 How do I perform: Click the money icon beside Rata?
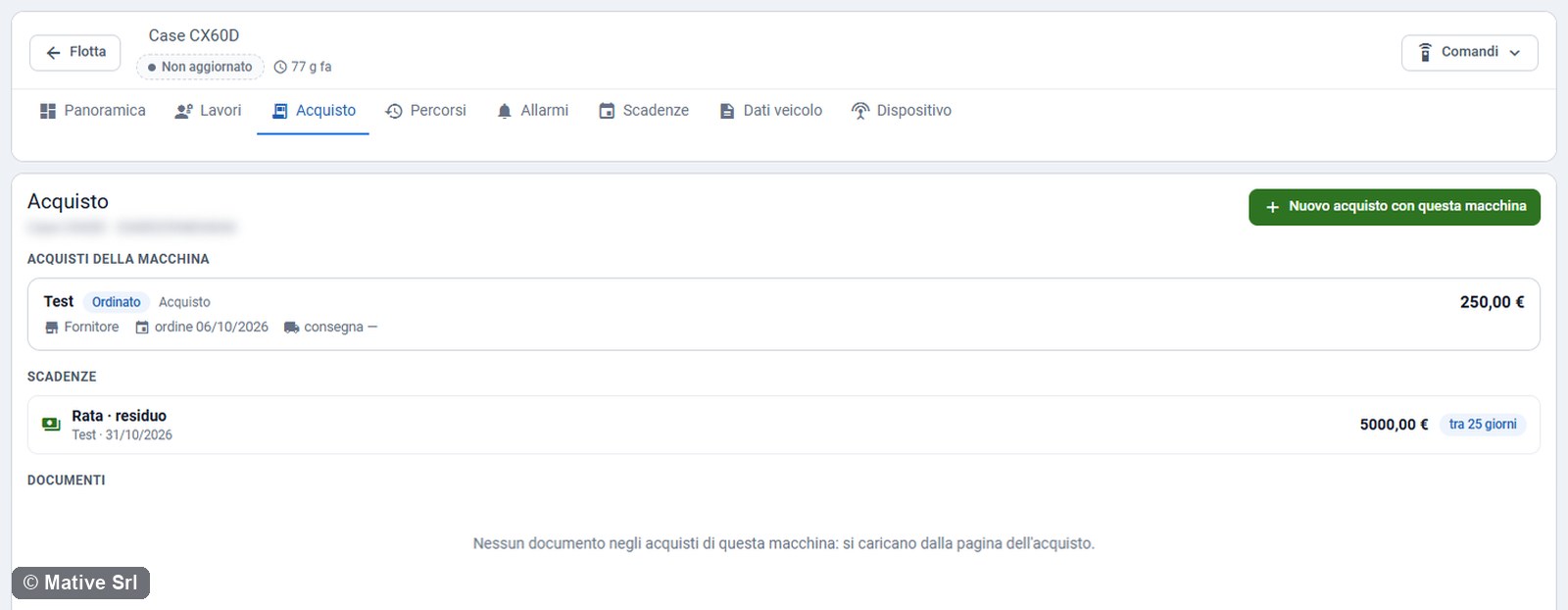[x=51, y=425]
